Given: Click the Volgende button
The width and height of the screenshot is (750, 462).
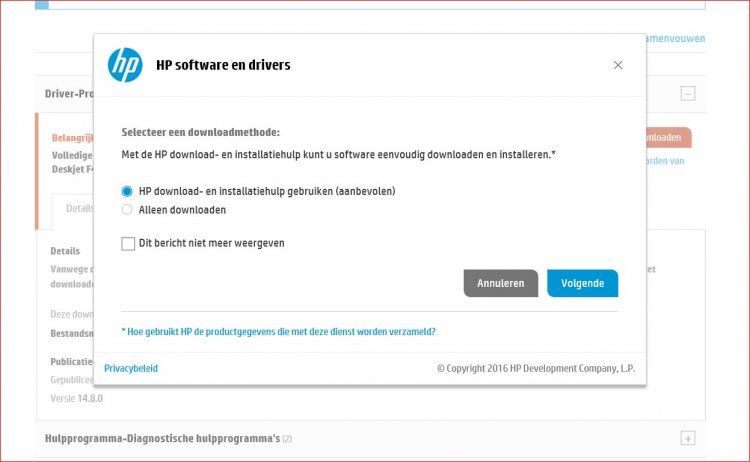Looking at the screenshot, I should tap(583, 283).
